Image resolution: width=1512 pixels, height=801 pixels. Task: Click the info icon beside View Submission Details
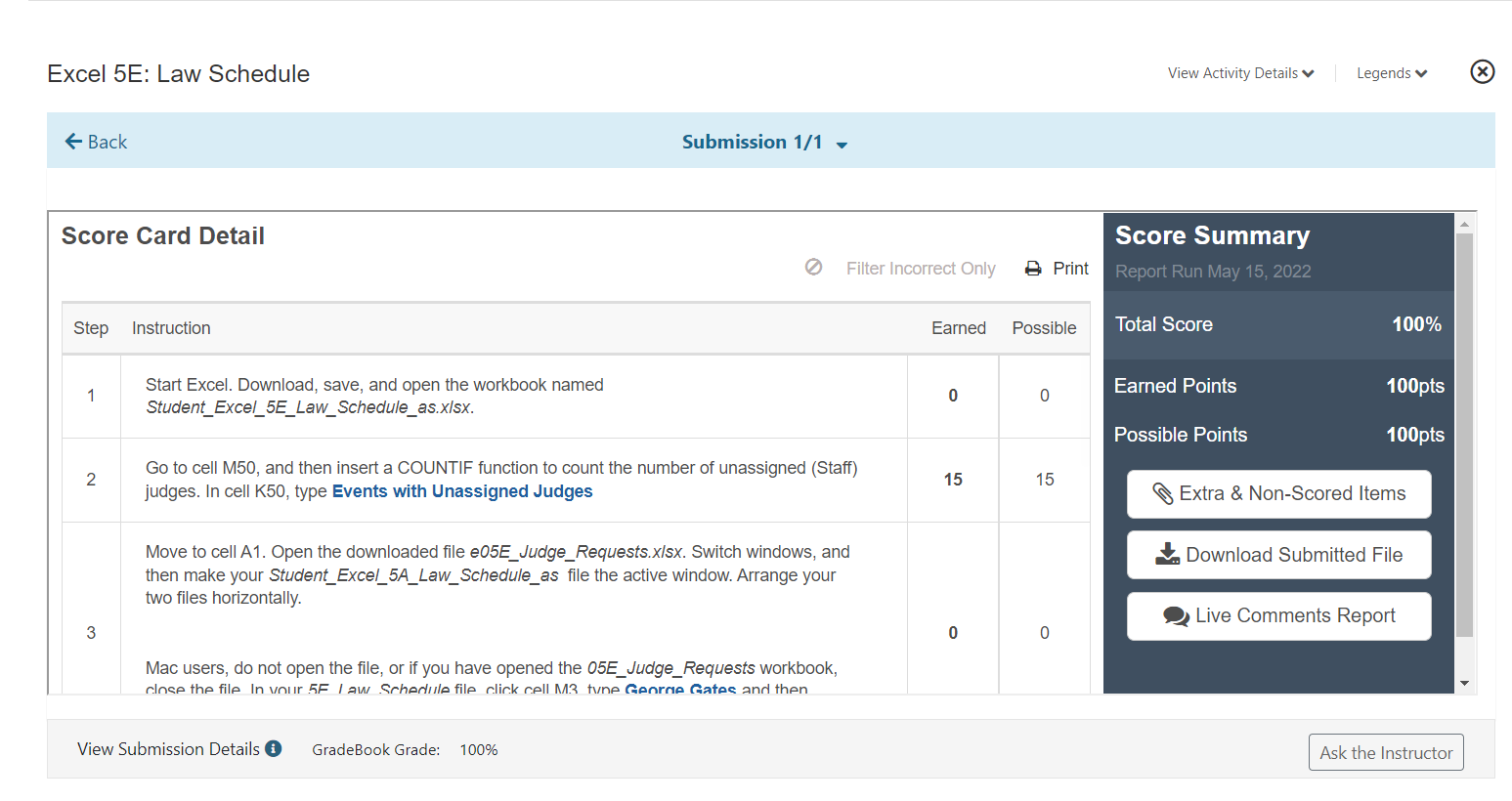coord(274,748)
